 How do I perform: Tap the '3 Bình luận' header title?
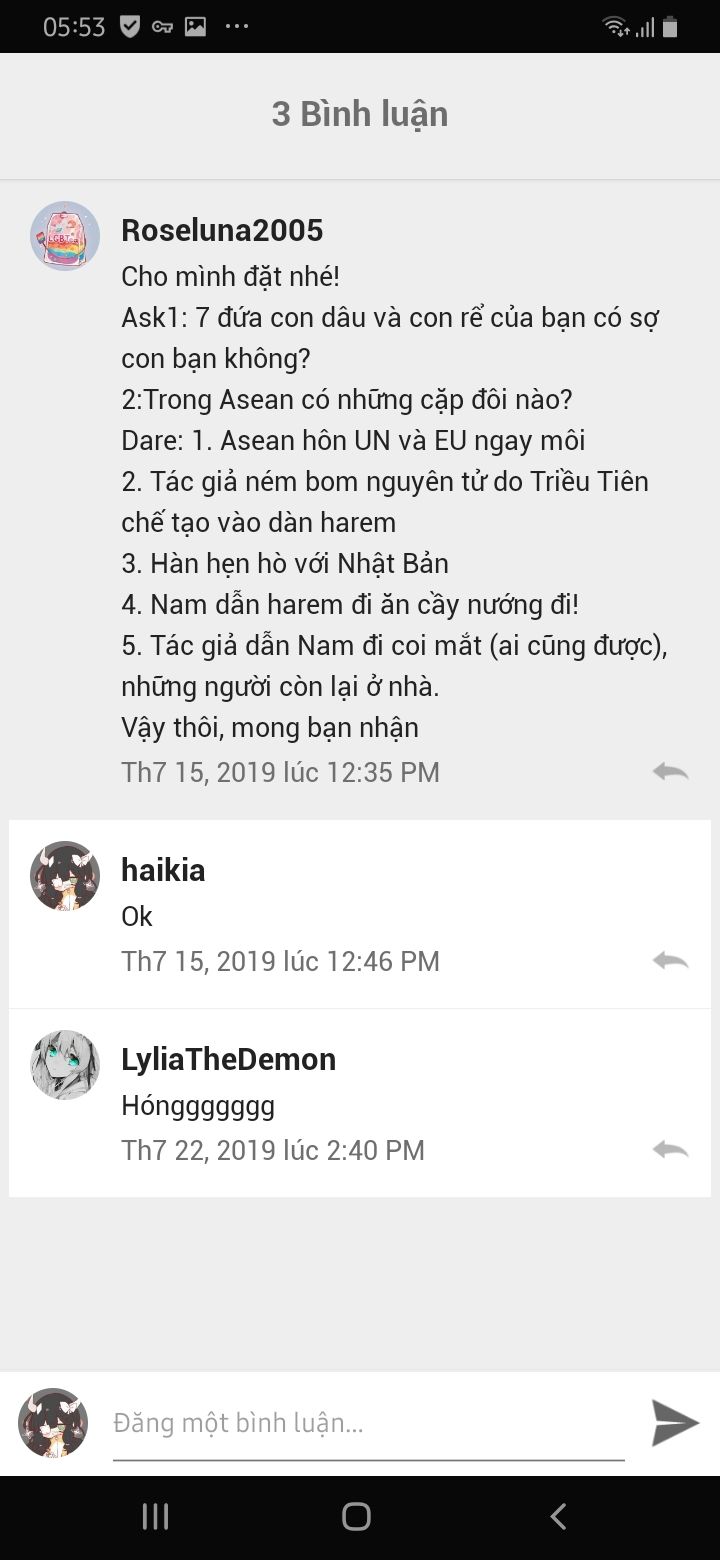[x=360, y=114]
